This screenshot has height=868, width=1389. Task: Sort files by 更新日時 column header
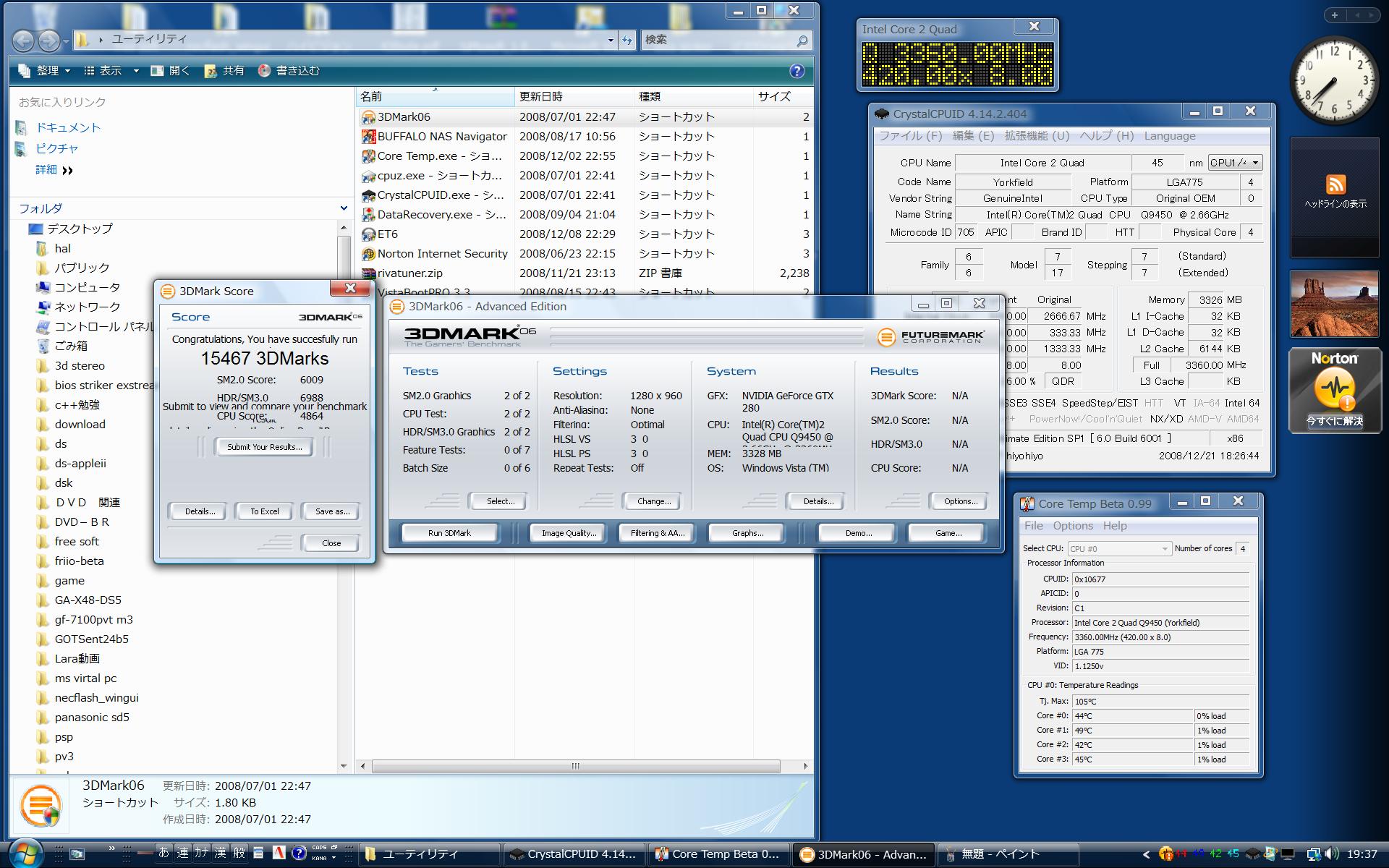[x=574, y=96]
